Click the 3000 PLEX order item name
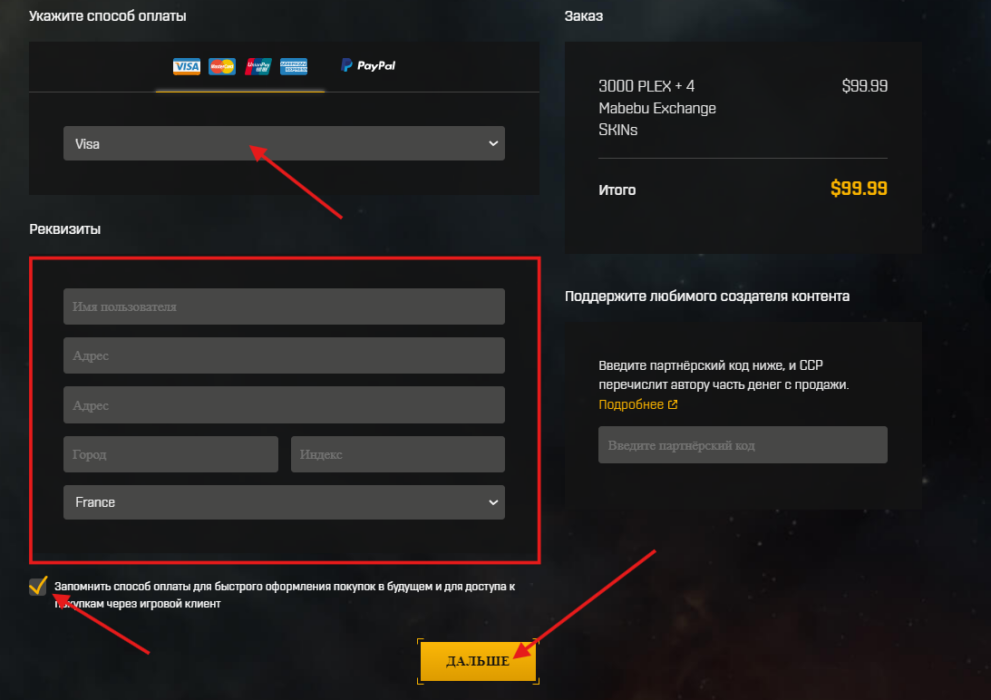Screen dimensions: 991x700 tap(657, 108)
